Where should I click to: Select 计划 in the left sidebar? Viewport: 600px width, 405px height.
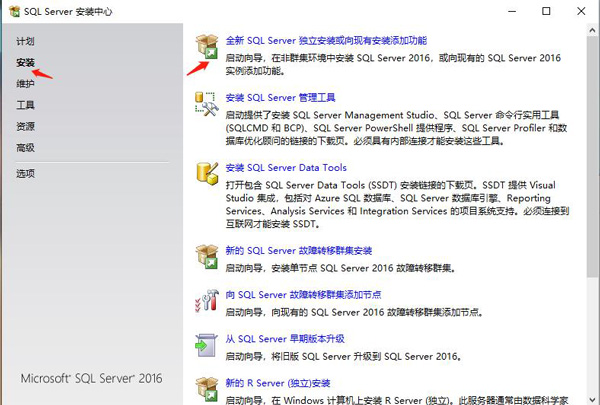(25, 41)
